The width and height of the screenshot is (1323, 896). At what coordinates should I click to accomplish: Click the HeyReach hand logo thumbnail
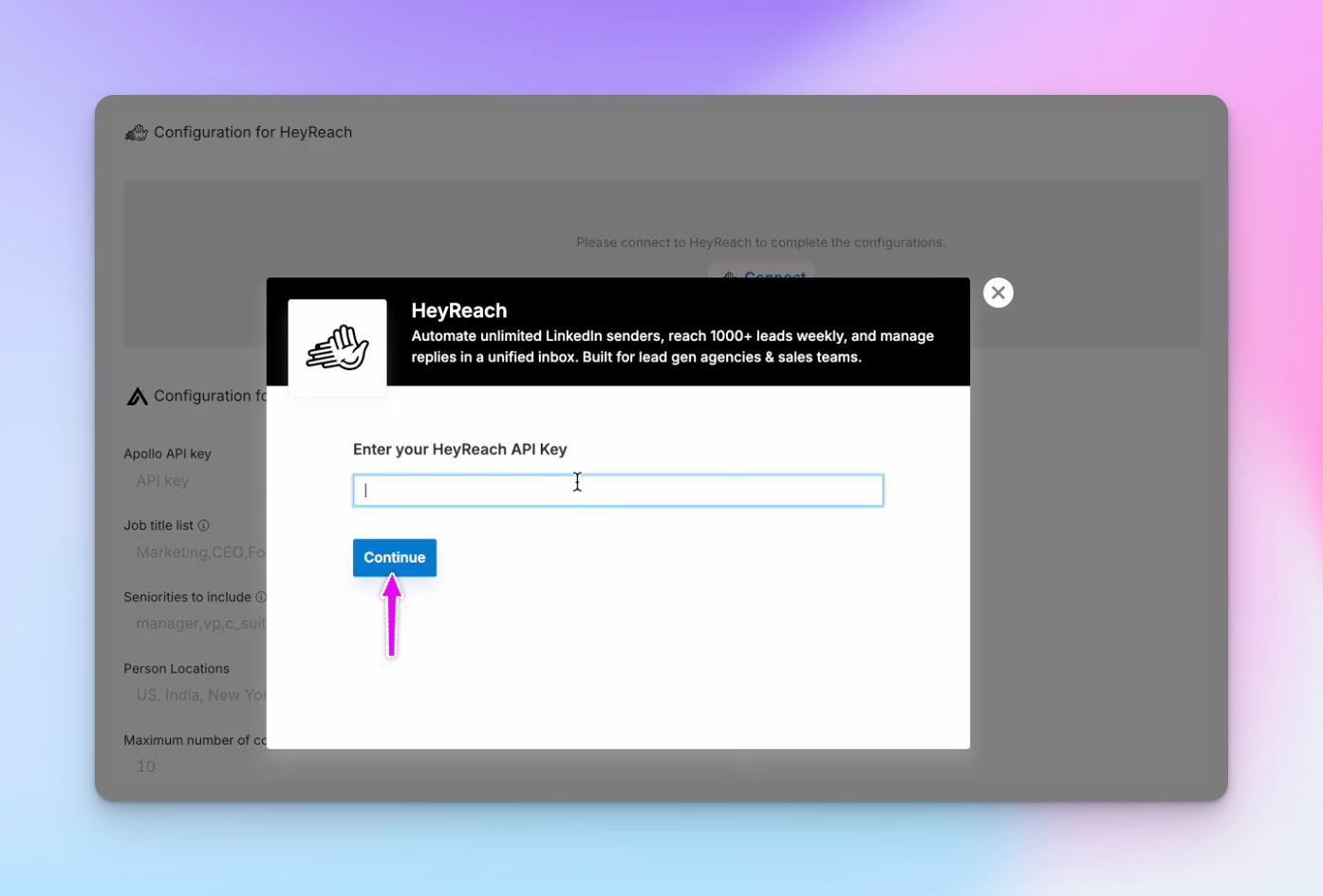coord(337,347)
